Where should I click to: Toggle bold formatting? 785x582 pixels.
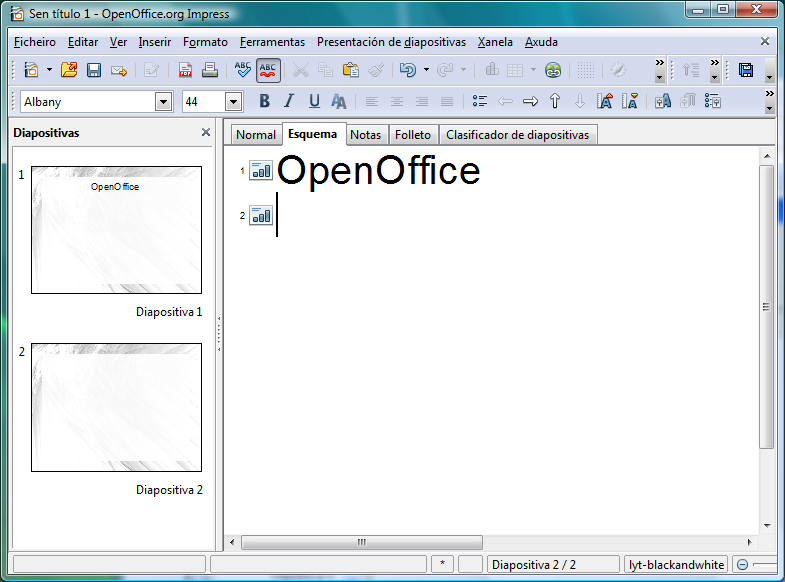[264, 101]
